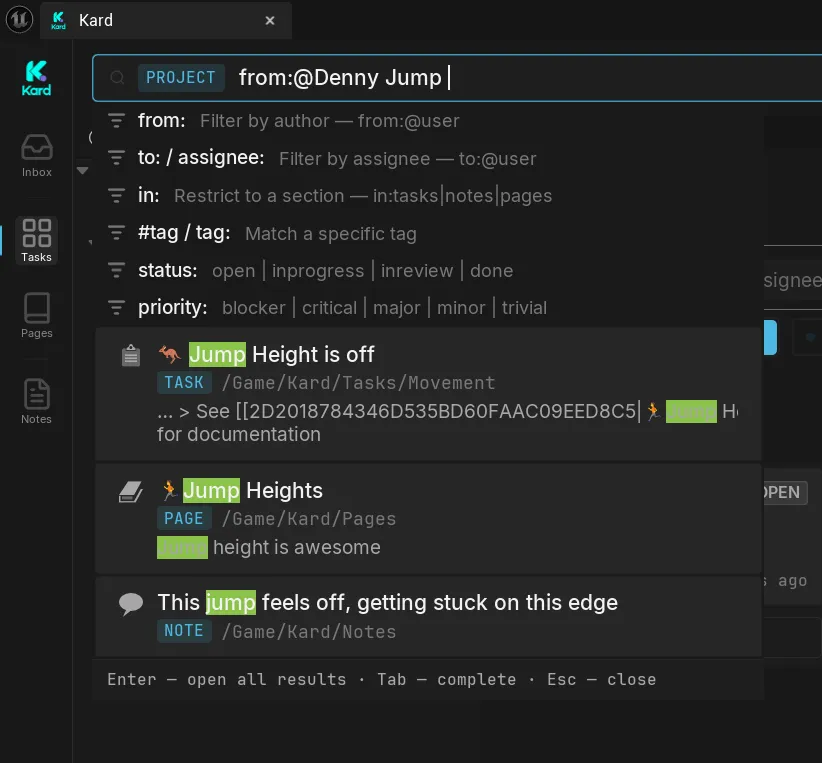Click filter icon beside #tag / tag:

pos(116,233)
